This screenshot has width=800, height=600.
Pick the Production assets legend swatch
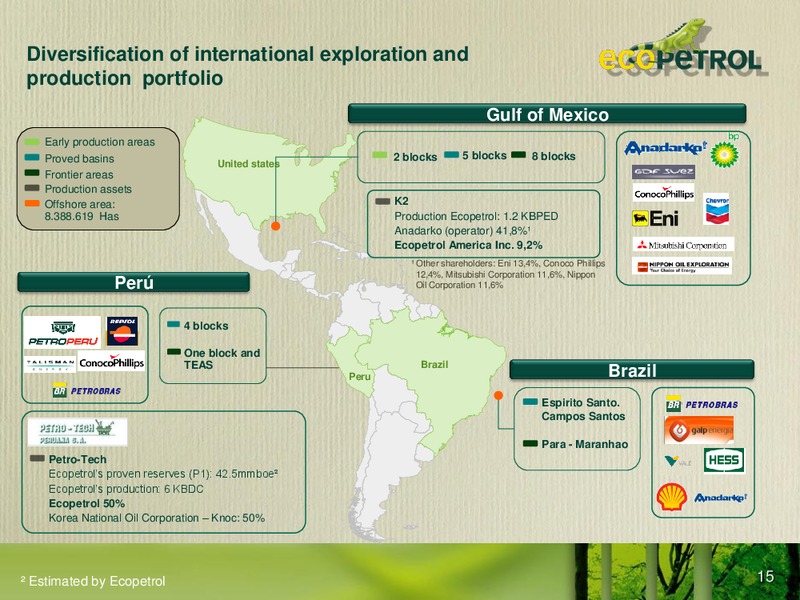pos(32,188)
